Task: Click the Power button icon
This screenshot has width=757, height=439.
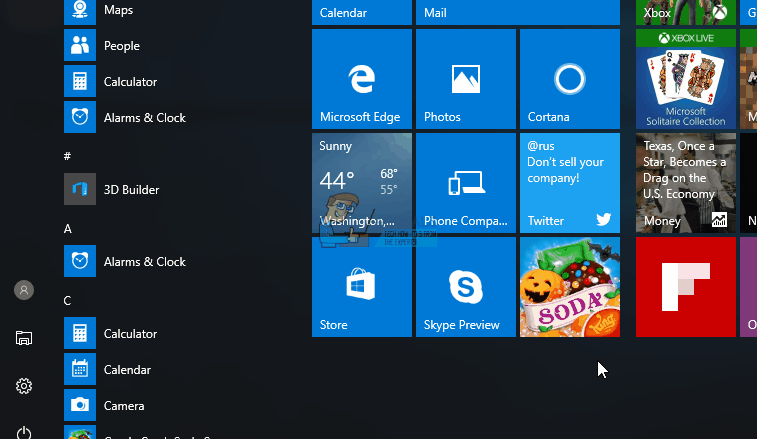Action: pos(24,432)
